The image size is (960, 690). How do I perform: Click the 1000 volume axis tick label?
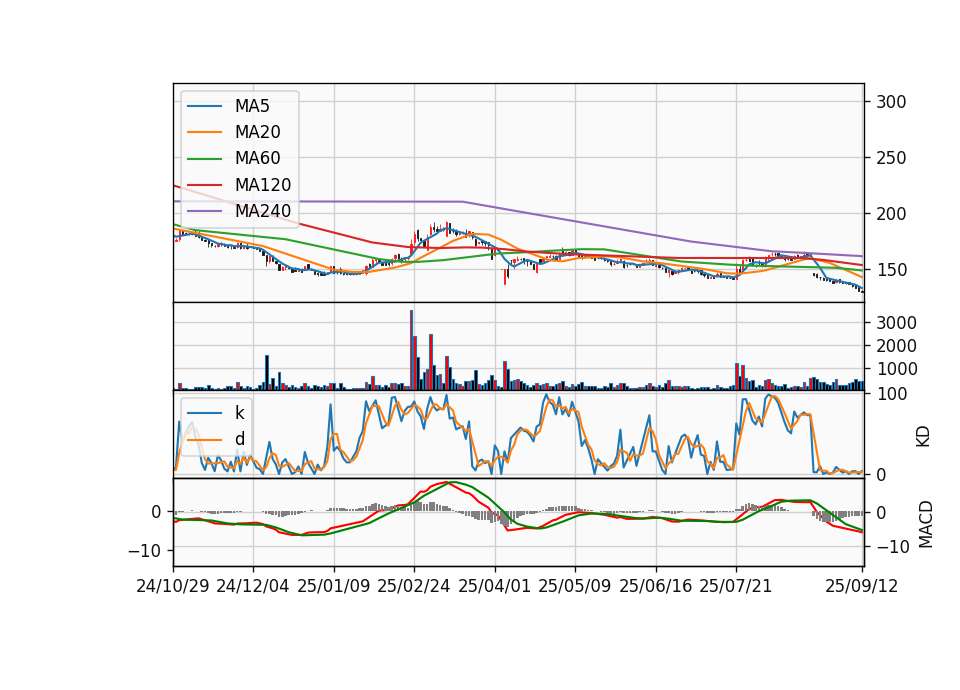pos(896,369)
